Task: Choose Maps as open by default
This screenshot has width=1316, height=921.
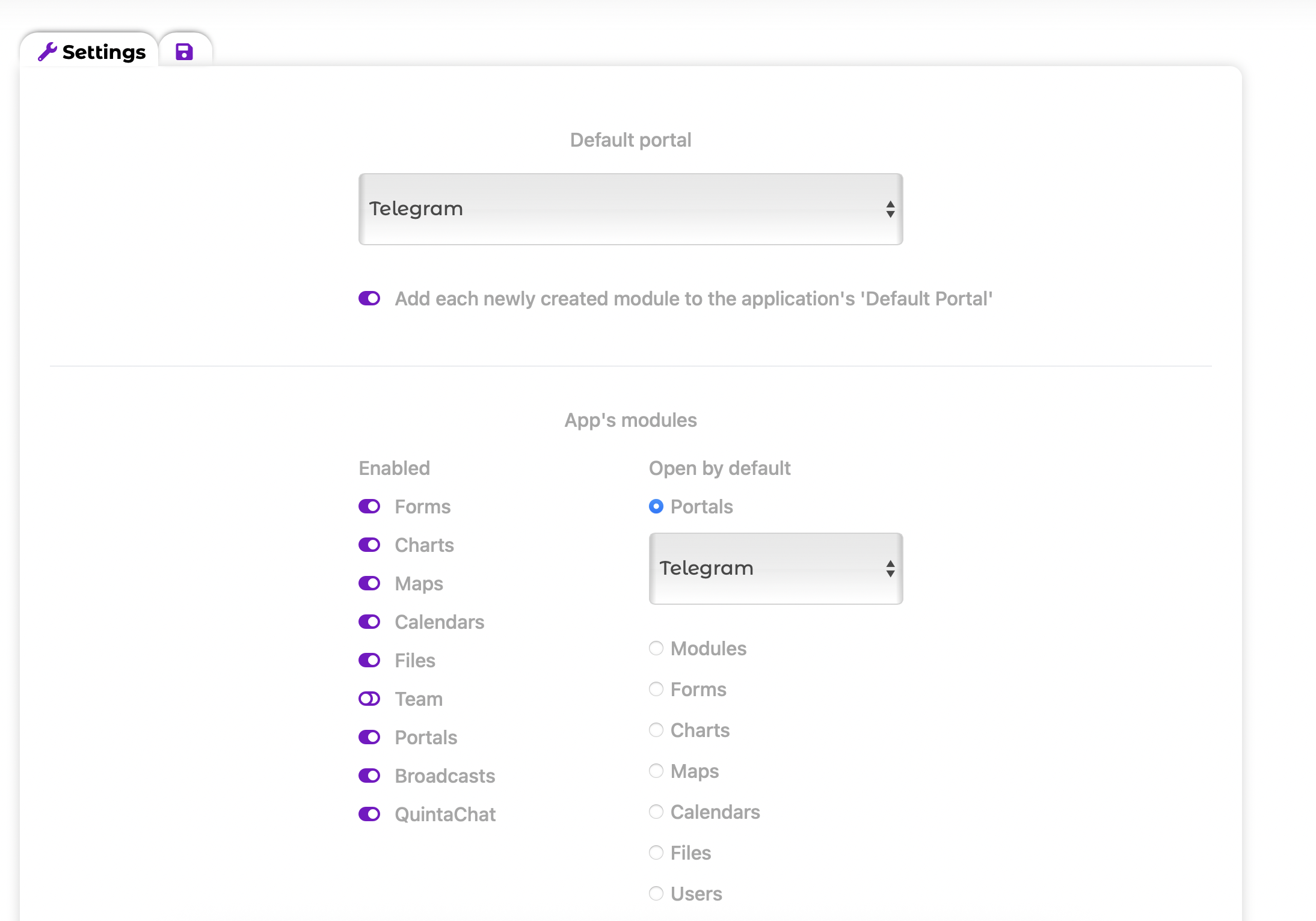Action: click(x=656, y=771)
